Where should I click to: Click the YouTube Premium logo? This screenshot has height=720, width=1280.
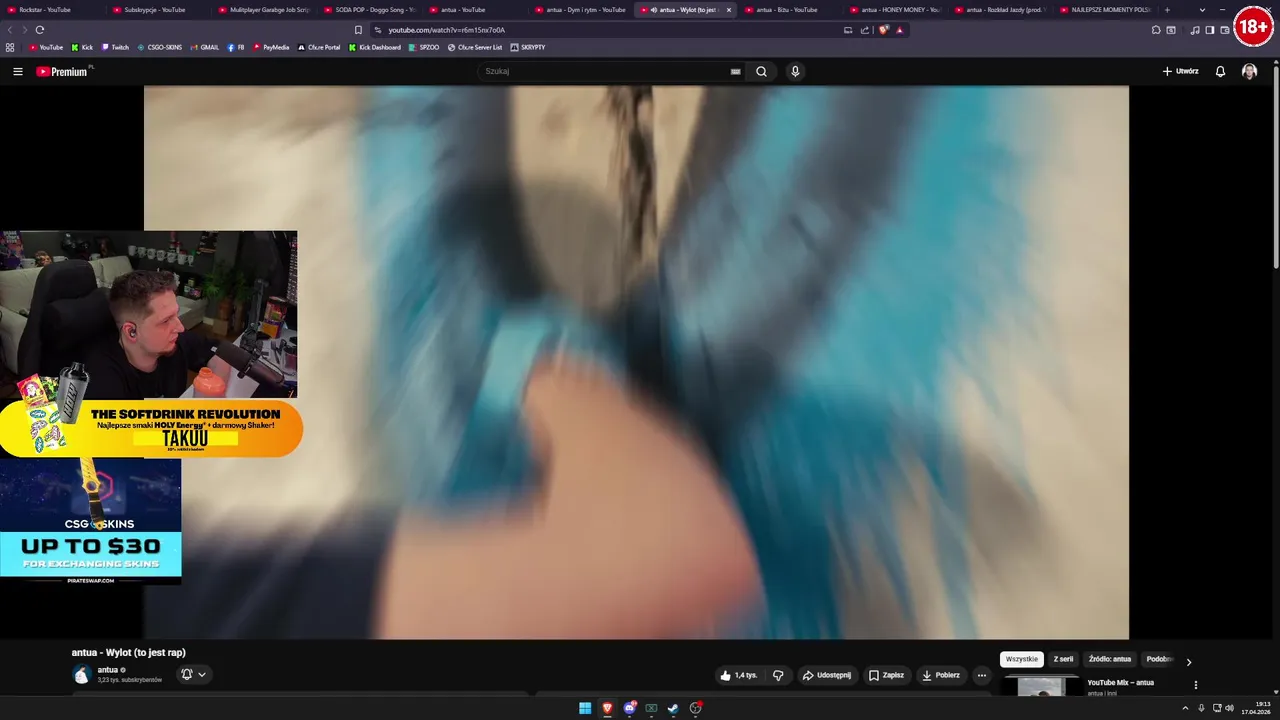point(62,71)
